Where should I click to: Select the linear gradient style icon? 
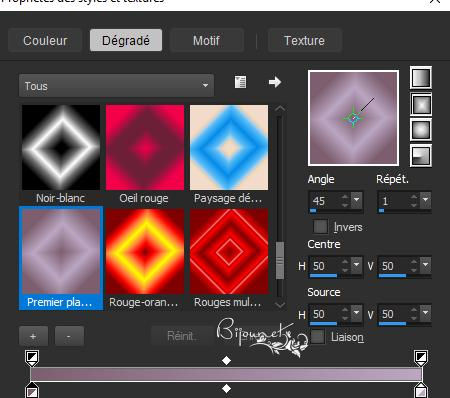tap(421, 78)
